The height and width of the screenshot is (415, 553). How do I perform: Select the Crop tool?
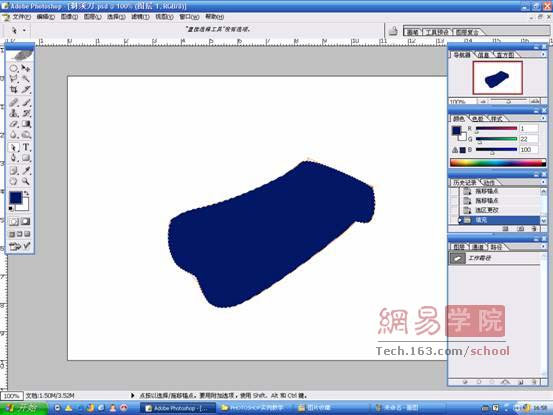tap(14, 89)
